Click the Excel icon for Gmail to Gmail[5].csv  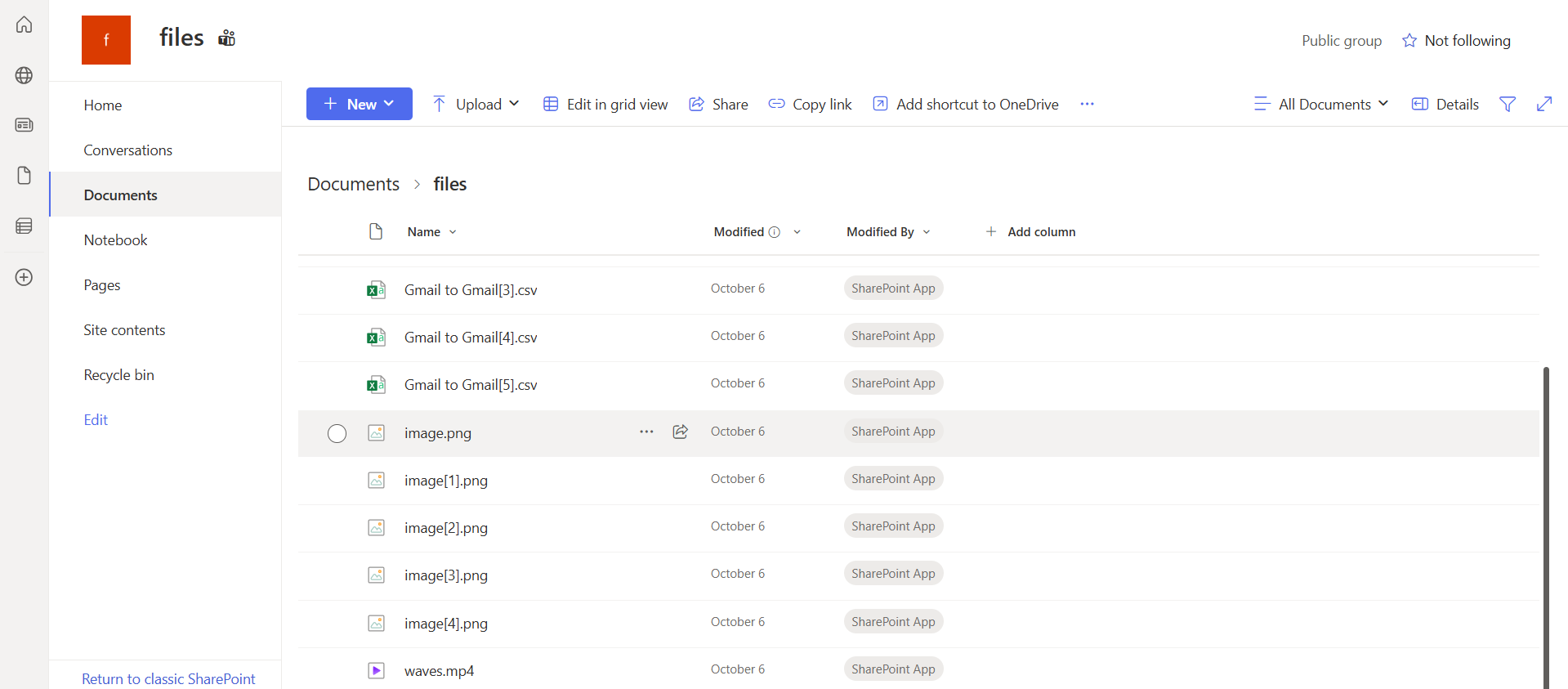[x=376, y=384]
